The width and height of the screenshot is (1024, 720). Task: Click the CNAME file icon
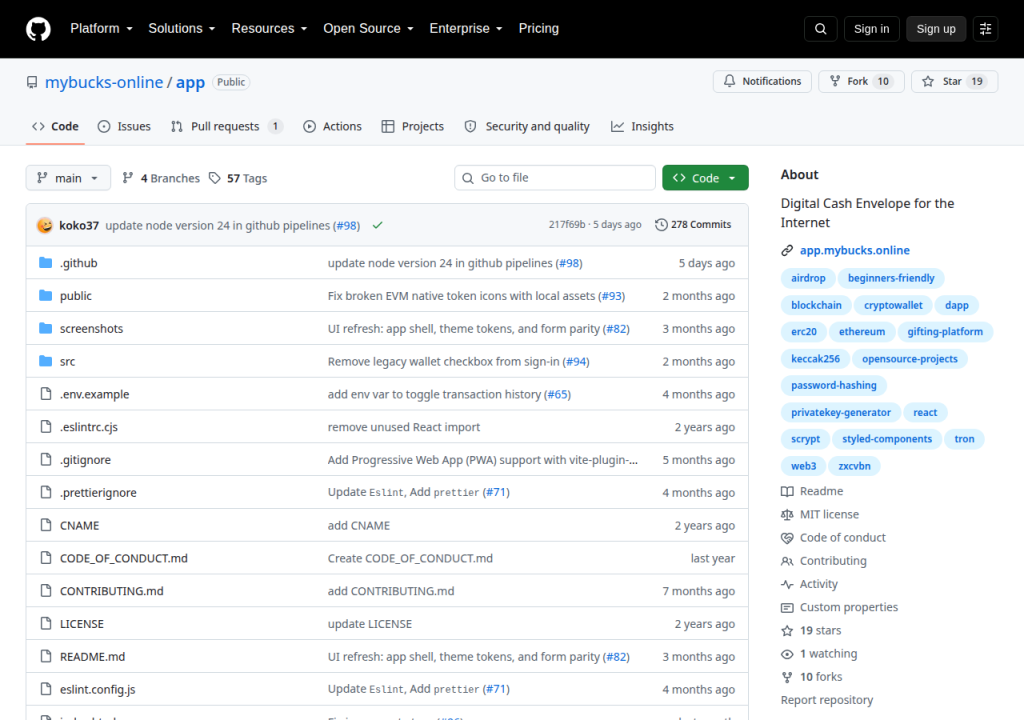[x=46, y=525]
